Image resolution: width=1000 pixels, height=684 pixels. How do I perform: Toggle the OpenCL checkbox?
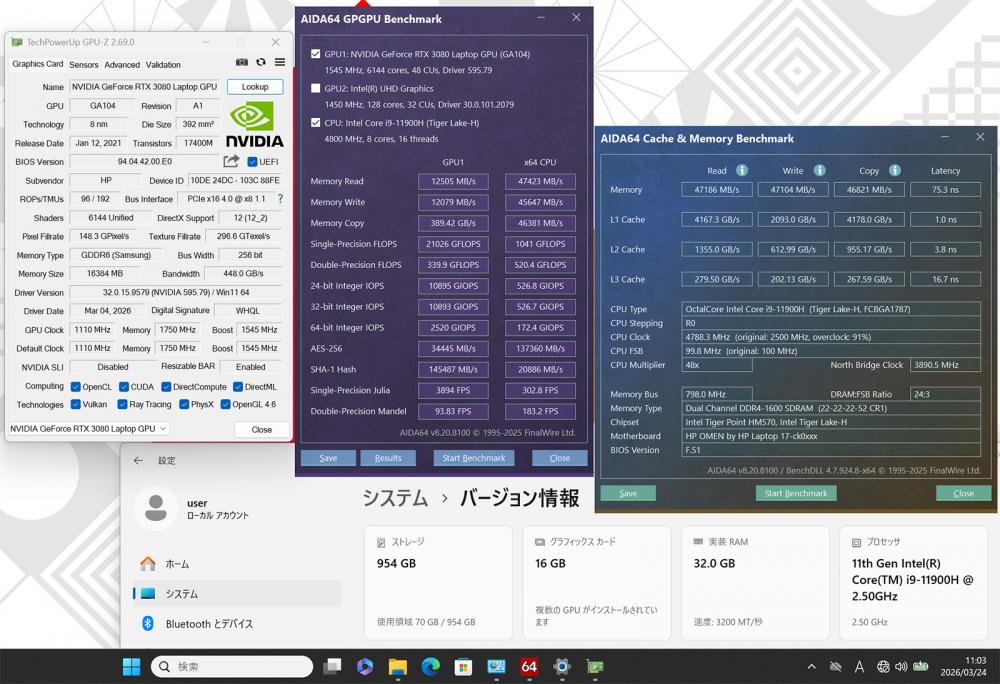(75, 387)
